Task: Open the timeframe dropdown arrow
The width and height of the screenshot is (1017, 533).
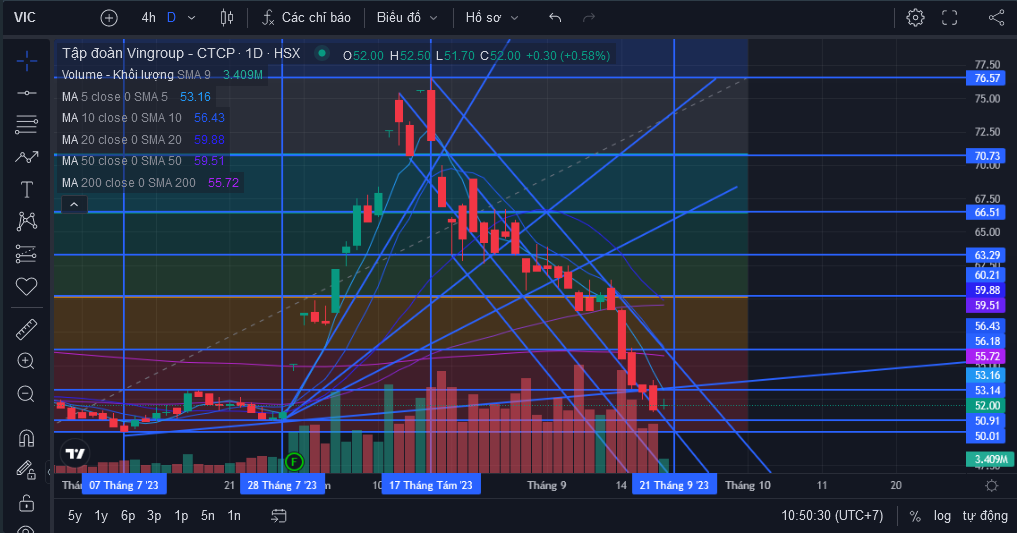Action: coord(191,18)
